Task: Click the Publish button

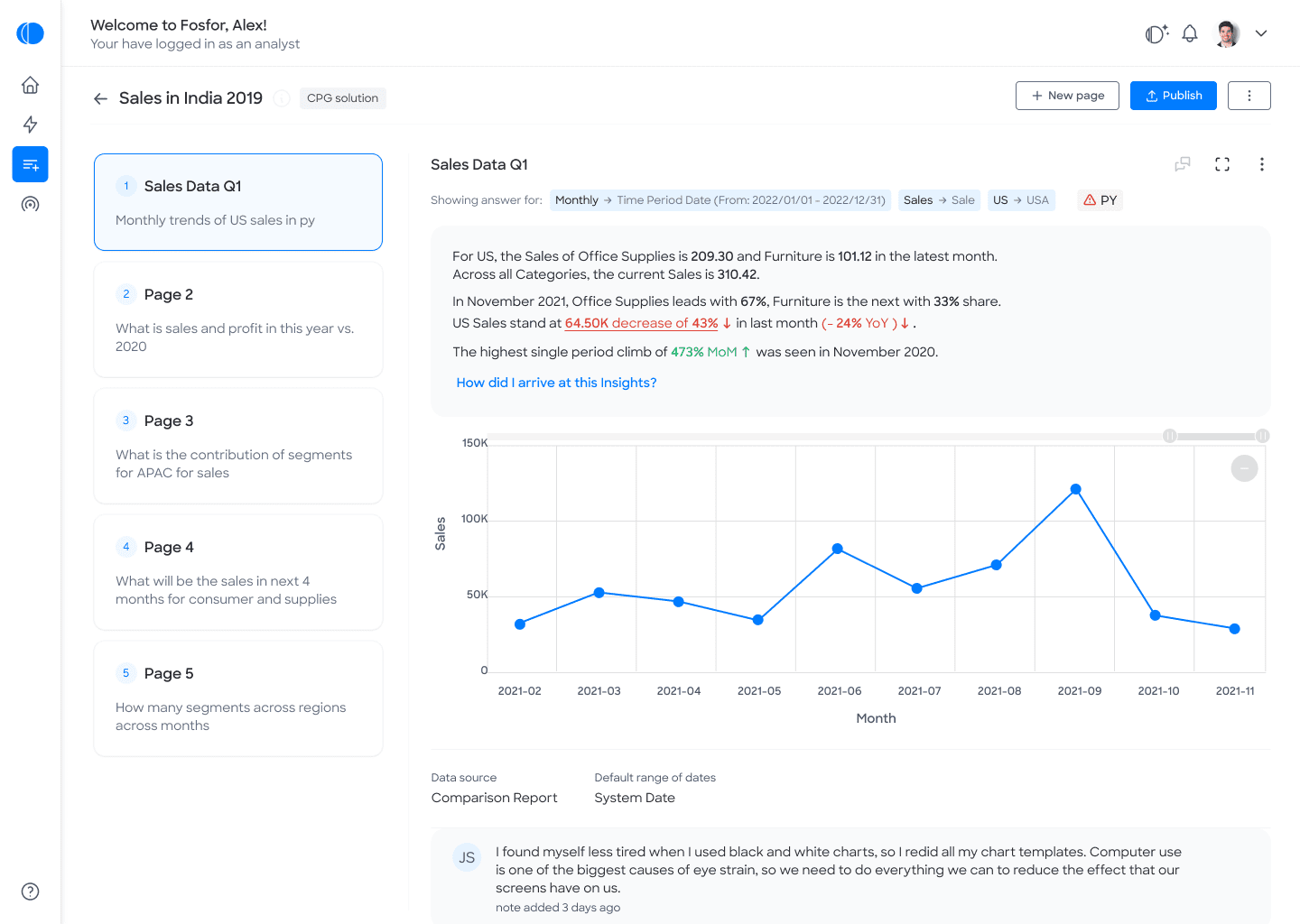Action: pos(1173,96)
